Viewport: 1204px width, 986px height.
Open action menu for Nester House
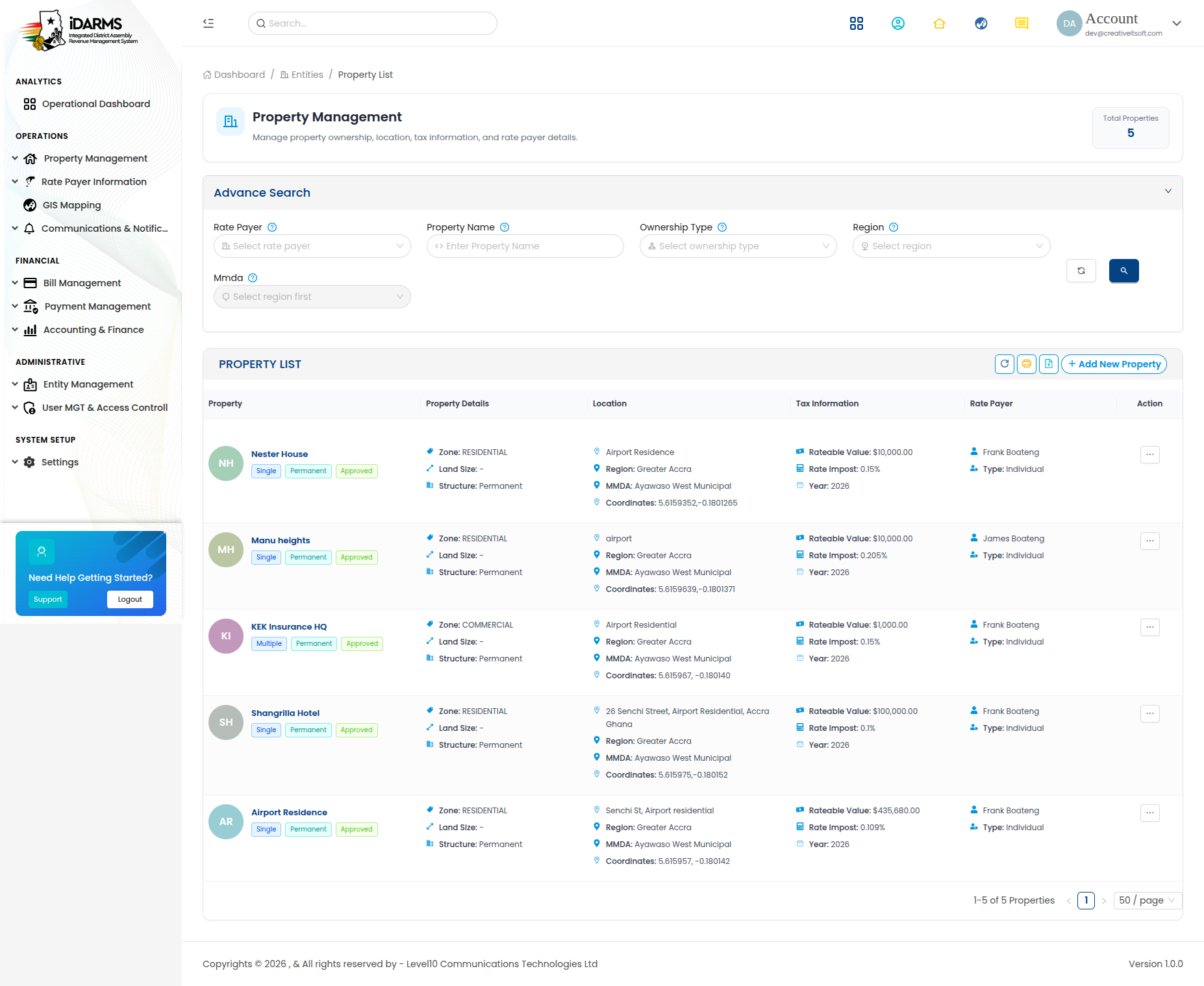pyautogui.click(x=1150, y=454)
